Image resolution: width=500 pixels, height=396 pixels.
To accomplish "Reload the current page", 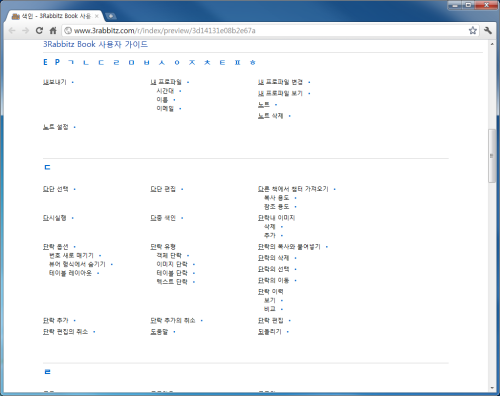I will pos(39,31).
